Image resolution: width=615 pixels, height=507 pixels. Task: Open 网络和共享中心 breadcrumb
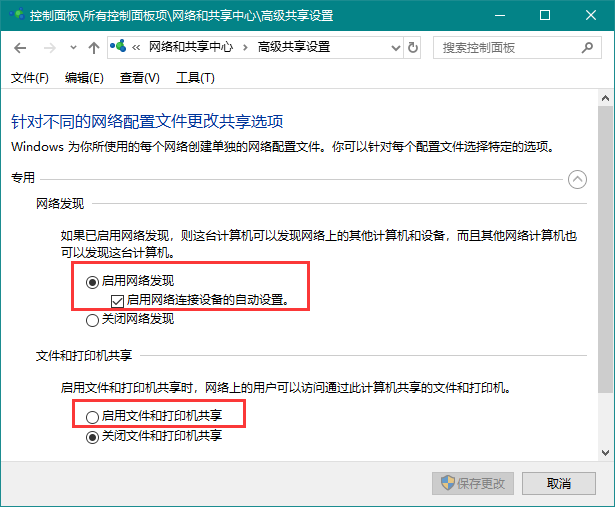click(x=191, y=47)
